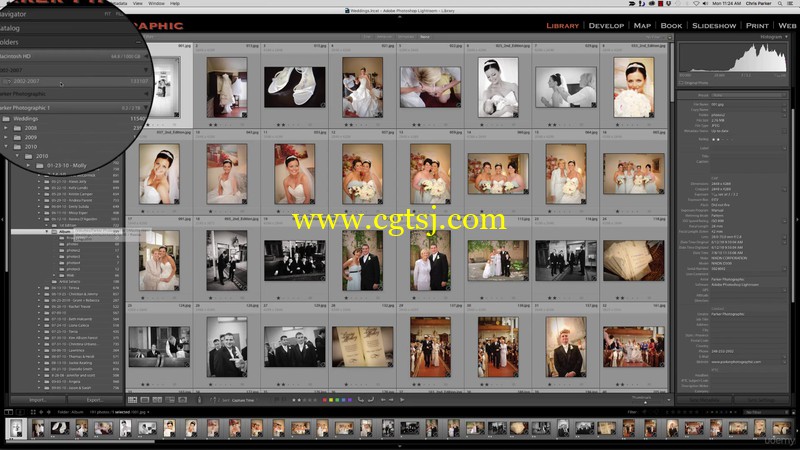Set rating to two stars in toolbar

(x=299, y=400)
